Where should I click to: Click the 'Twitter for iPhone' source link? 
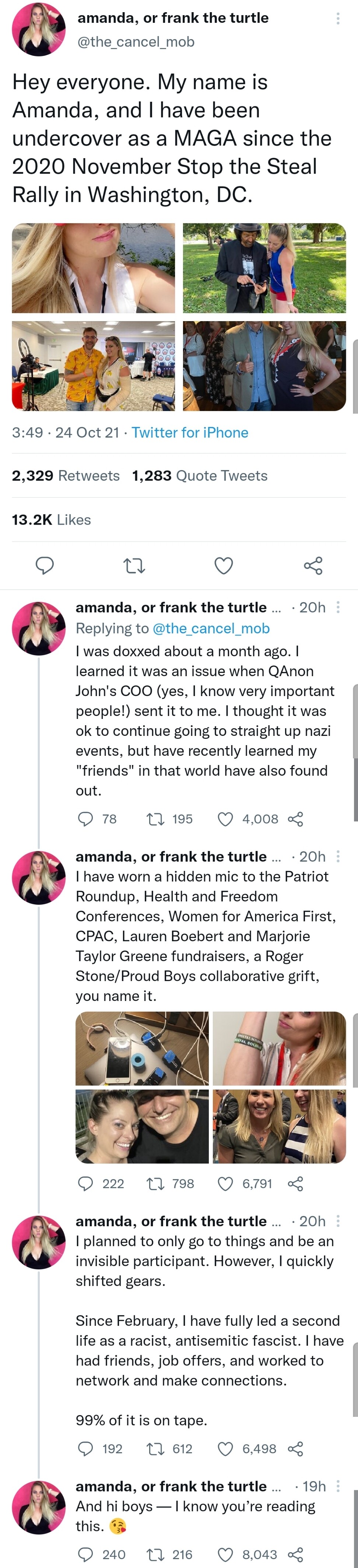pyautogui.click(x=190, y=432)
